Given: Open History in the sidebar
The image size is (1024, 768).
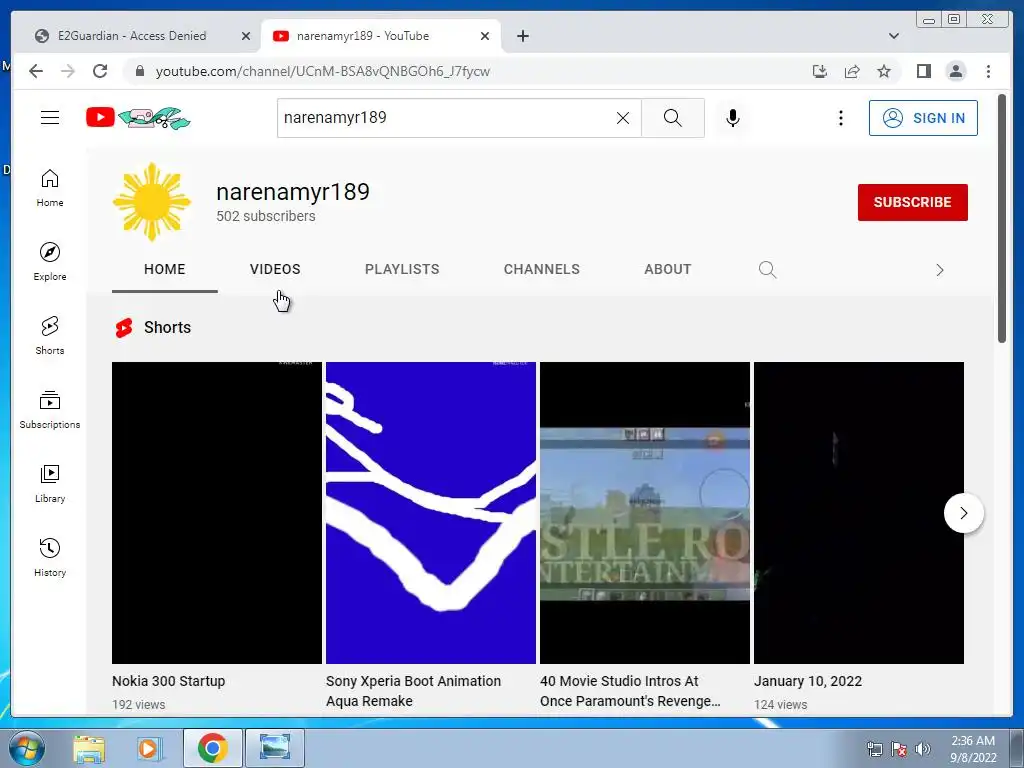Looking at the screenshot, I should point(50,557).
